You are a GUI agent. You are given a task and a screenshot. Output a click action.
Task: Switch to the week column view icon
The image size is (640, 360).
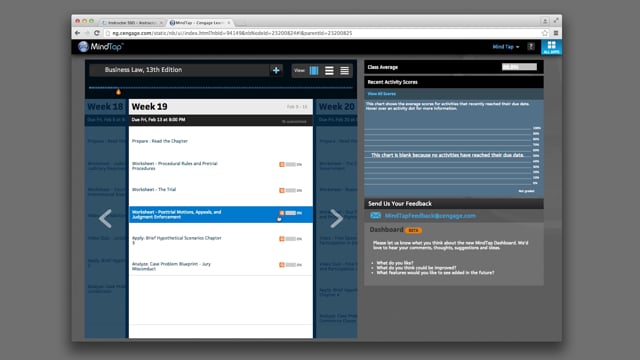point(314,70)
